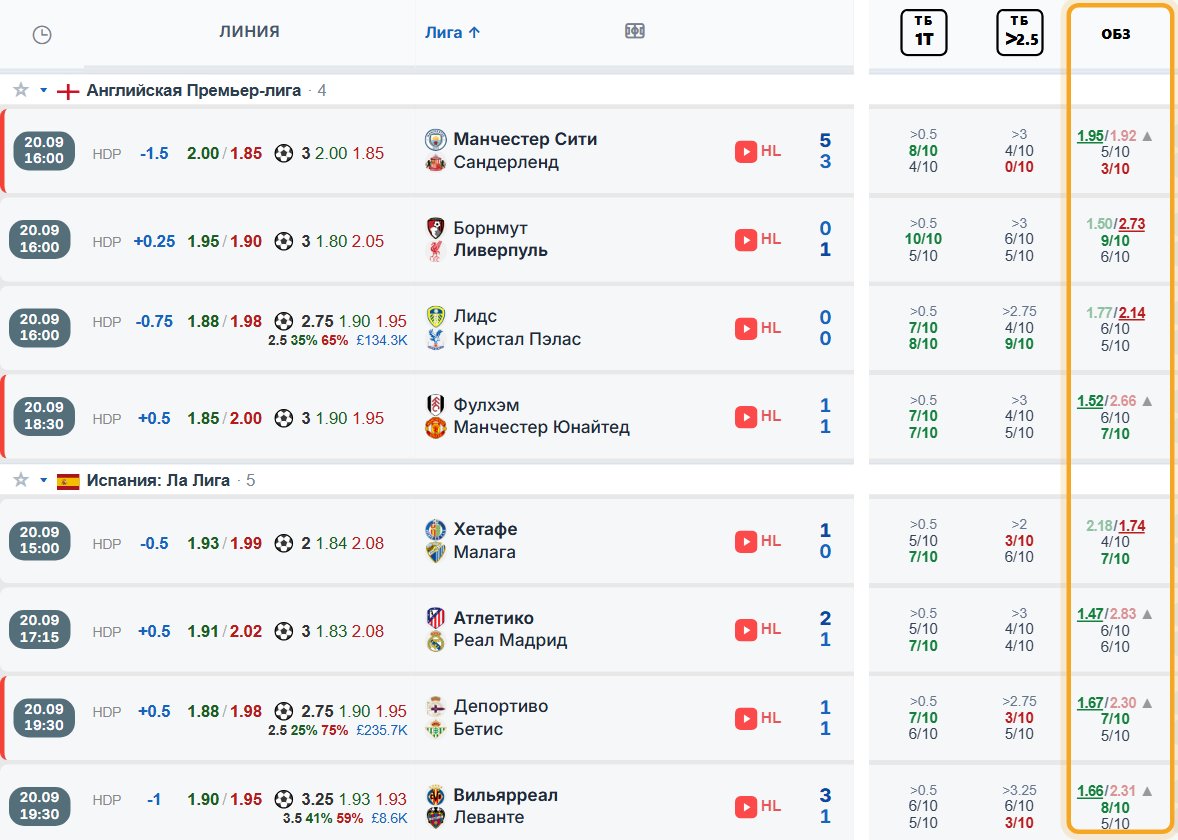This screenshot has width=1178, height=840.
Task: Click the Ливерпуль club crest
Action: (x=436, y=251)
